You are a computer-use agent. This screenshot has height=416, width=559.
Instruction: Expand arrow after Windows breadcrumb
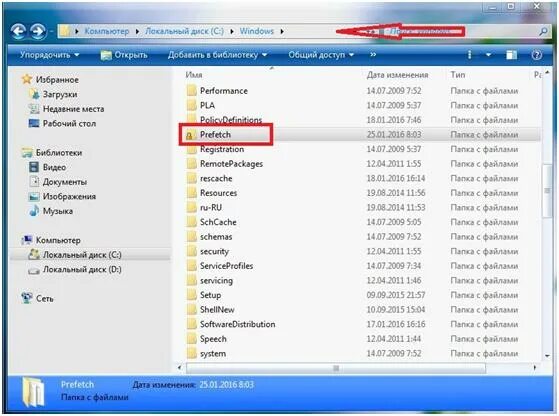pyautogui.click(x=282, y=31)
